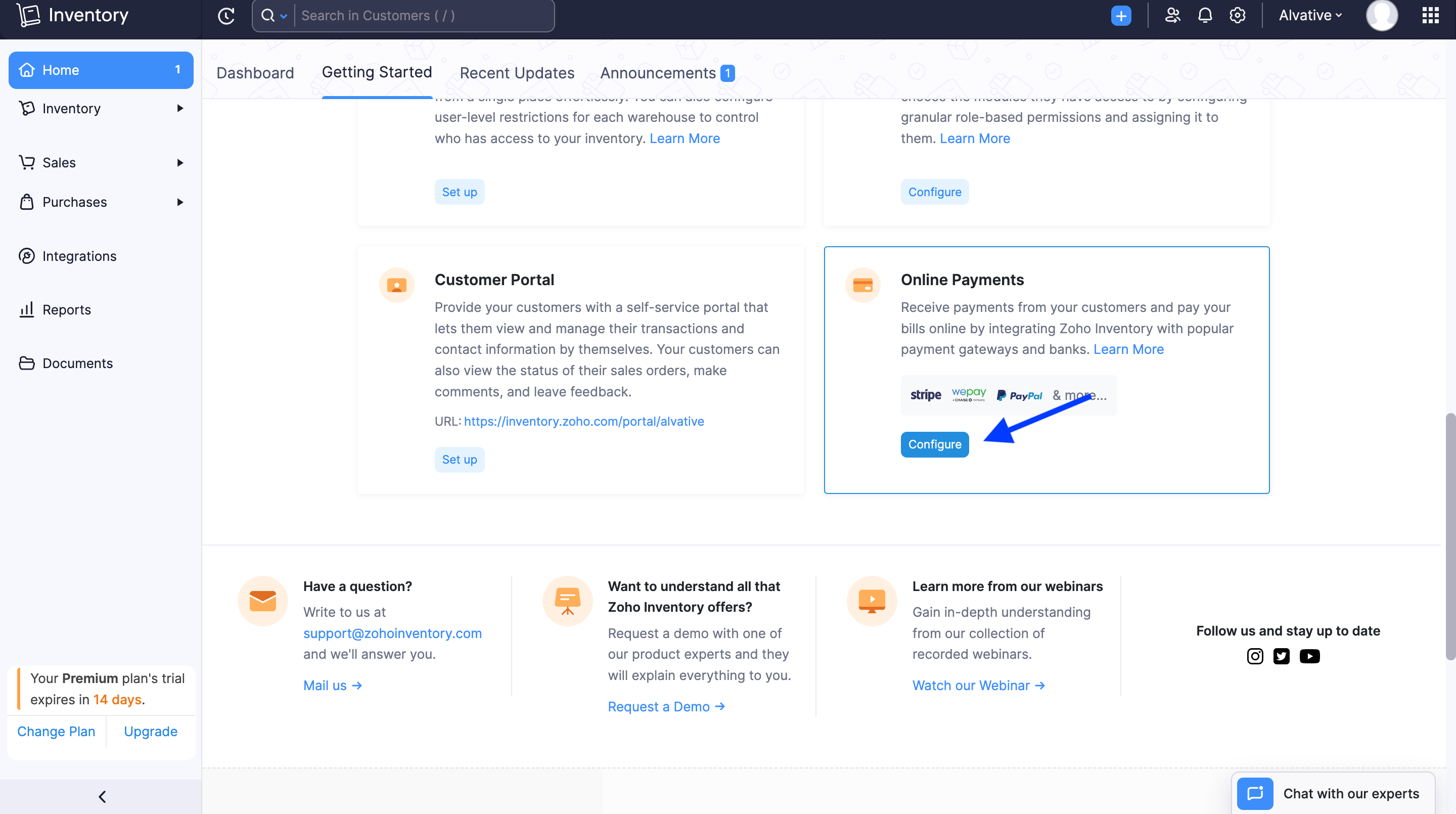Click the blue quick create plus button
The width and height of the screenshot is (1456, 814).
coord(1121,16)
